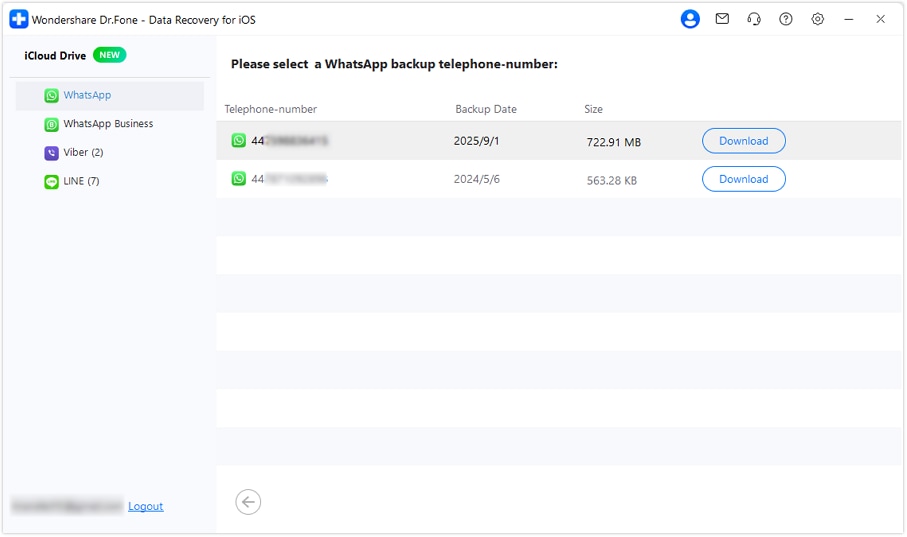907x537 pixels.
Task: Click WhatsApp icon in 2024/5/6 backup row
Action: [x=239, y=178]
